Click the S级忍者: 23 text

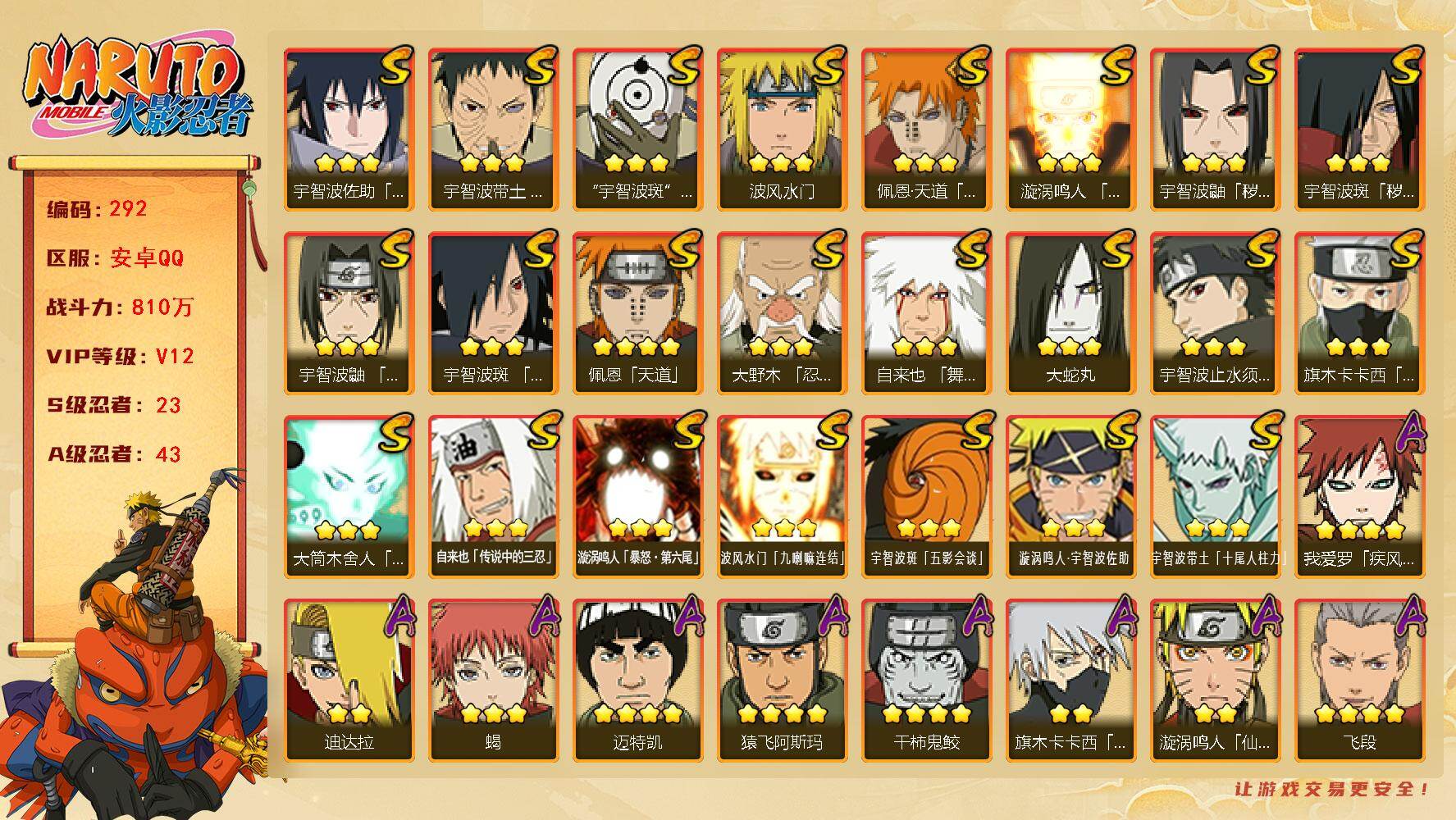click(114, 405)
